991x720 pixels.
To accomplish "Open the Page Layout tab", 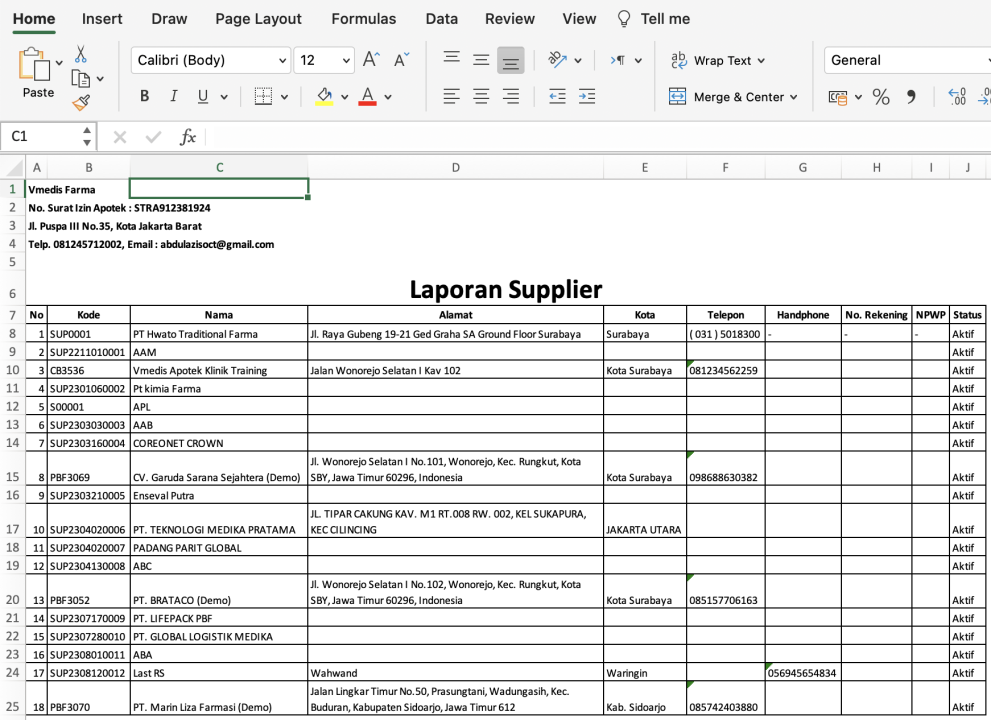I will [258, 19].
